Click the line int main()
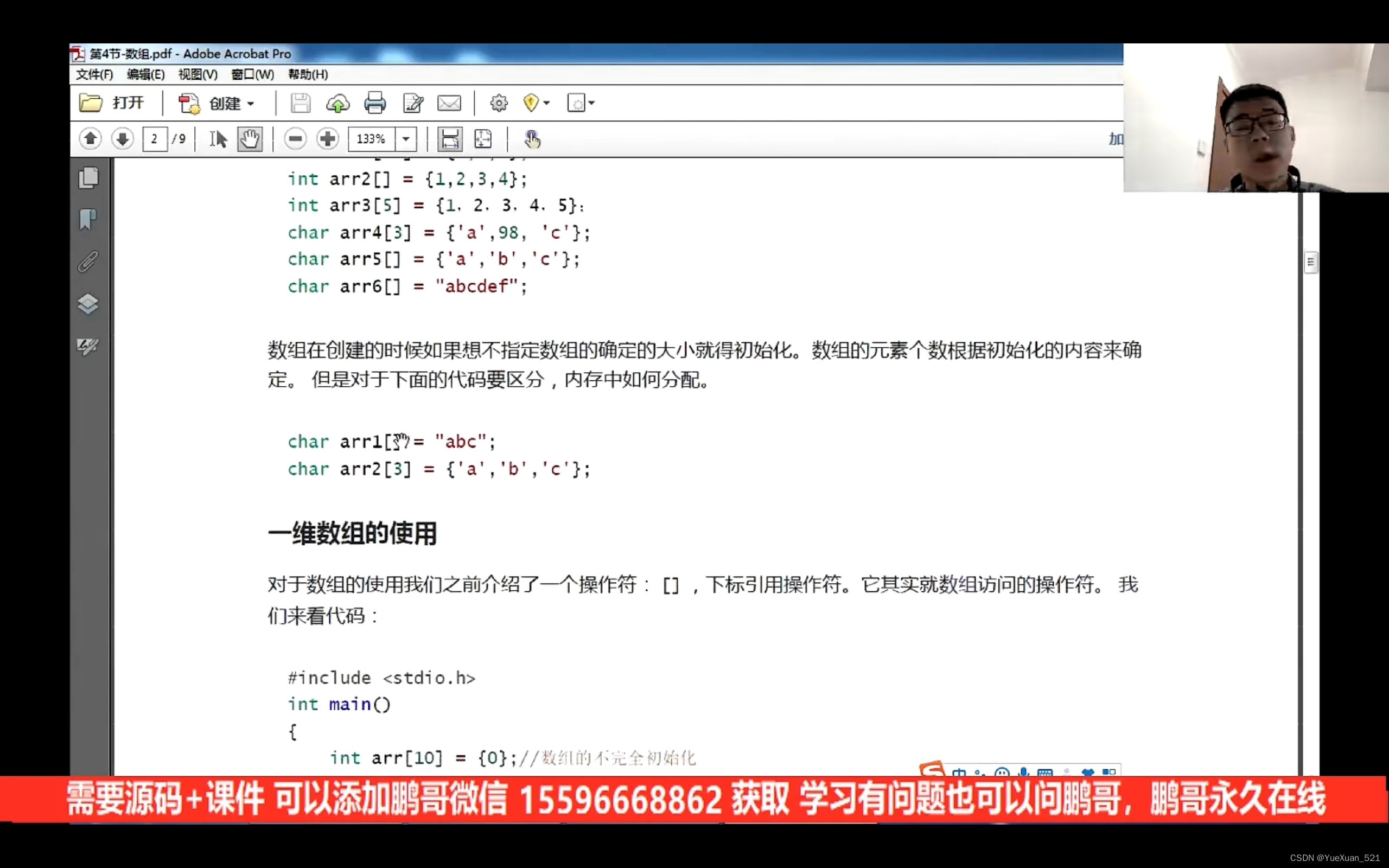 click(x=339, y=704)
